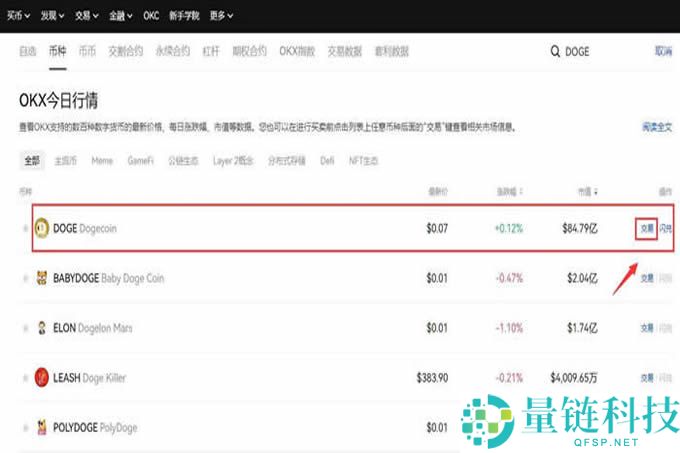
Task: Click the 最新价 column header
Action: point(438,192)
